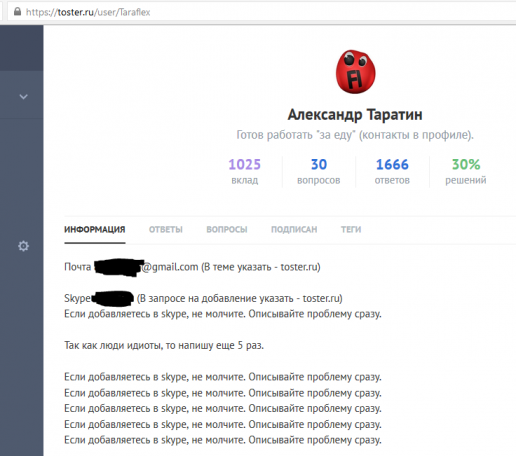This screenshot has width=516, height=456.
Task: Open settings gear icon in sidebar
Action: click(23, 246)
